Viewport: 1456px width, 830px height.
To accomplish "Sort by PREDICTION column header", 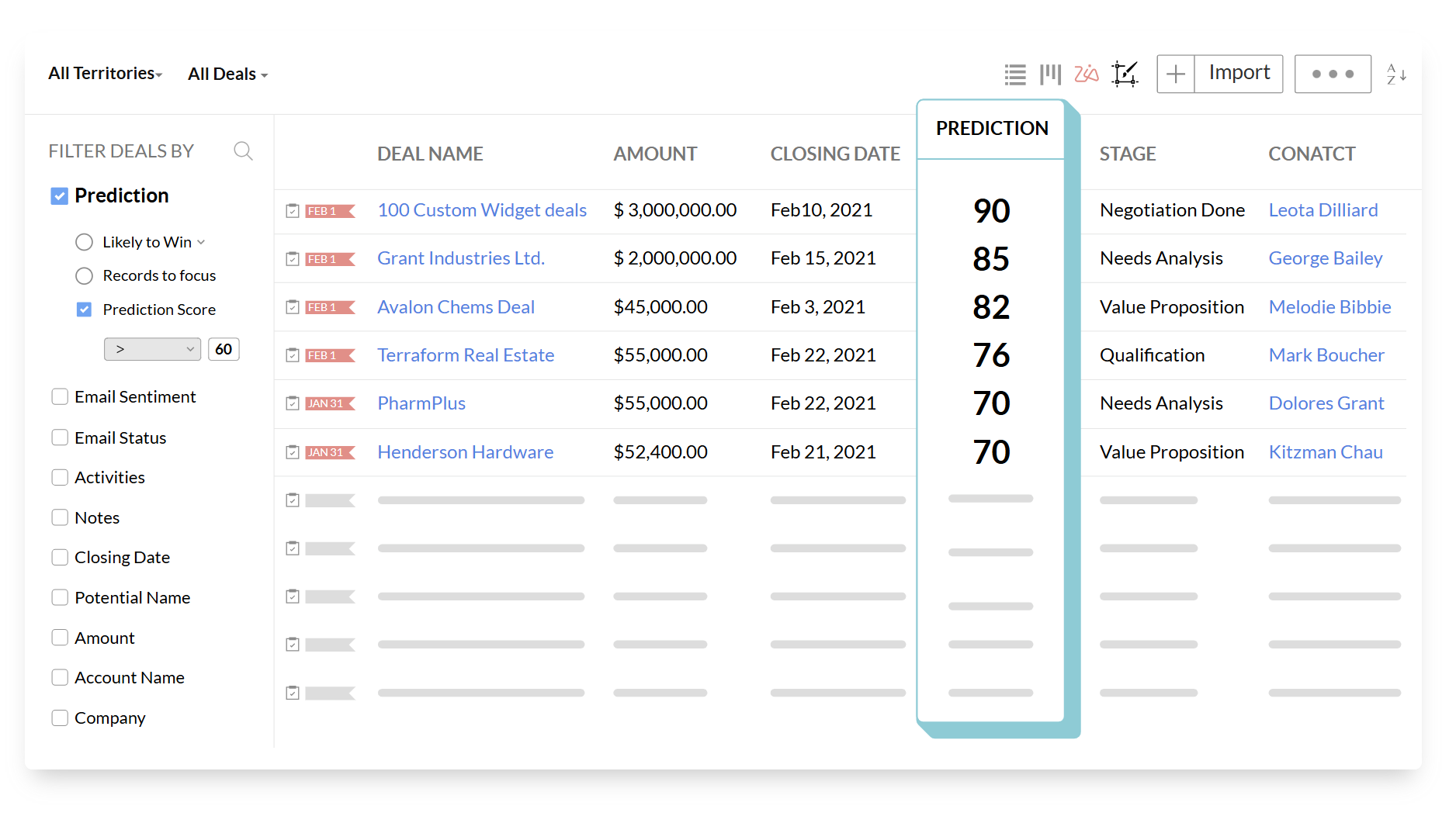I will 992,129.
